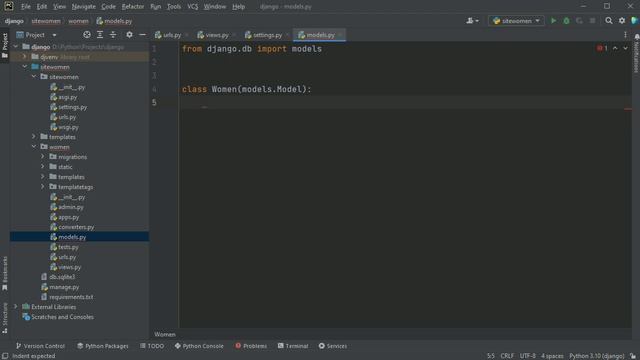Screen dimensions: 640x360
Task: Switch to the settings.py editor tab
Action: point(264,35)
